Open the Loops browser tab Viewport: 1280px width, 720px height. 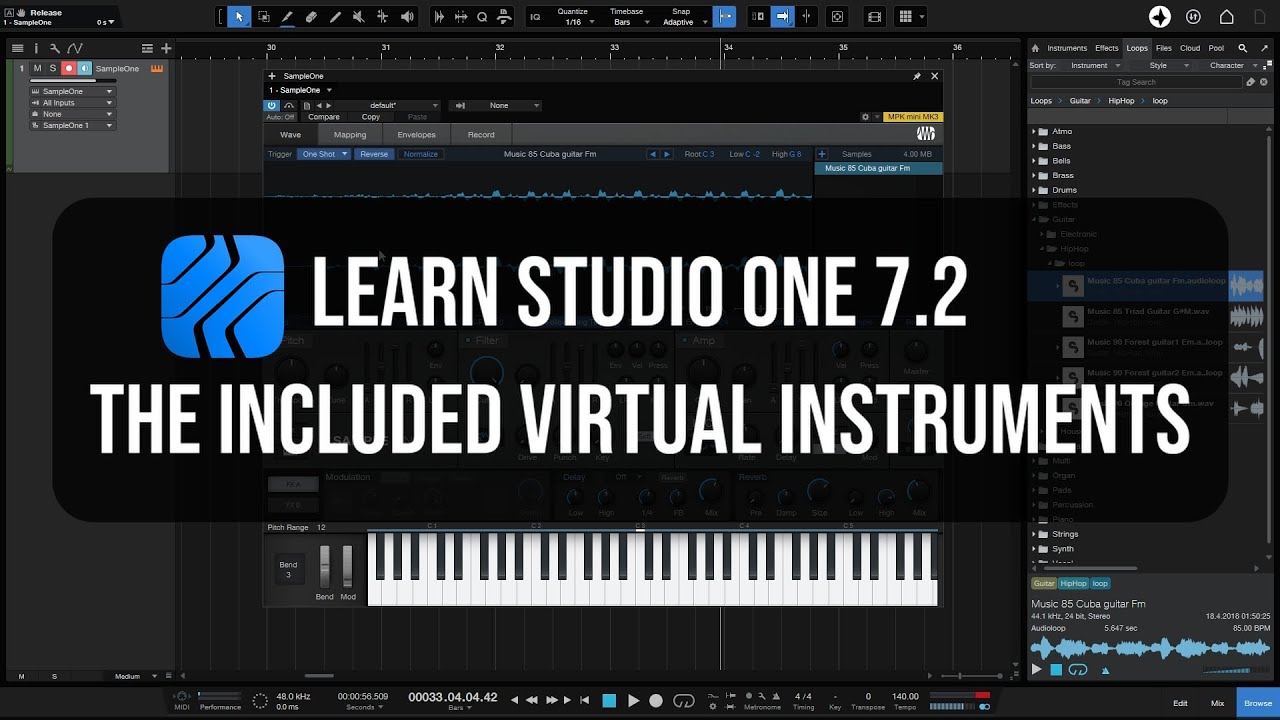1137,48
